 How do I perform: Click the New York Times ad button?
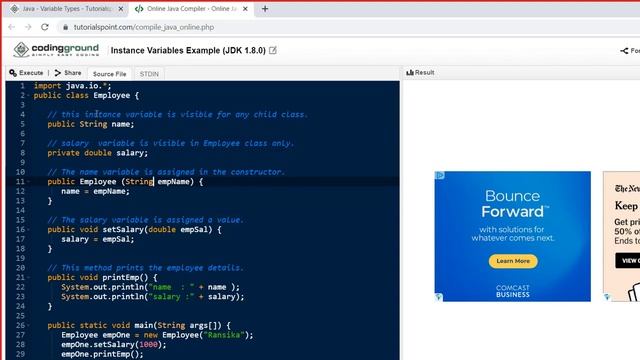coord(628,260)
